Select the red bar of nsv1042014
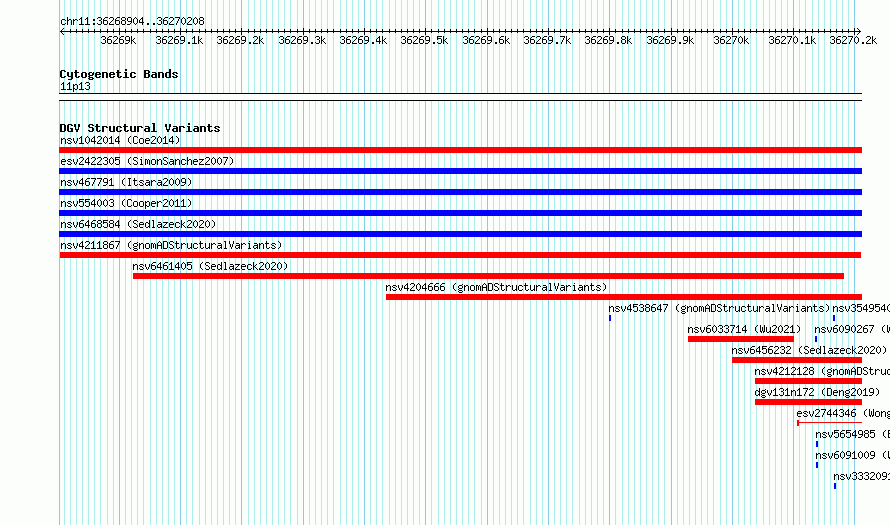 point(460,150)
